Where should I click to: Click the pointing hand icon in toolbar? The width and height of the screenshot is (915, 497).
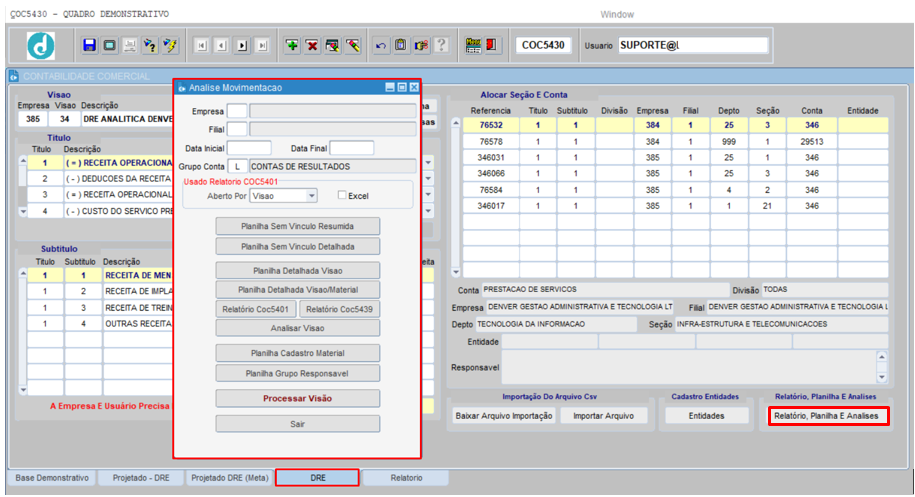[x=421, y=45]
